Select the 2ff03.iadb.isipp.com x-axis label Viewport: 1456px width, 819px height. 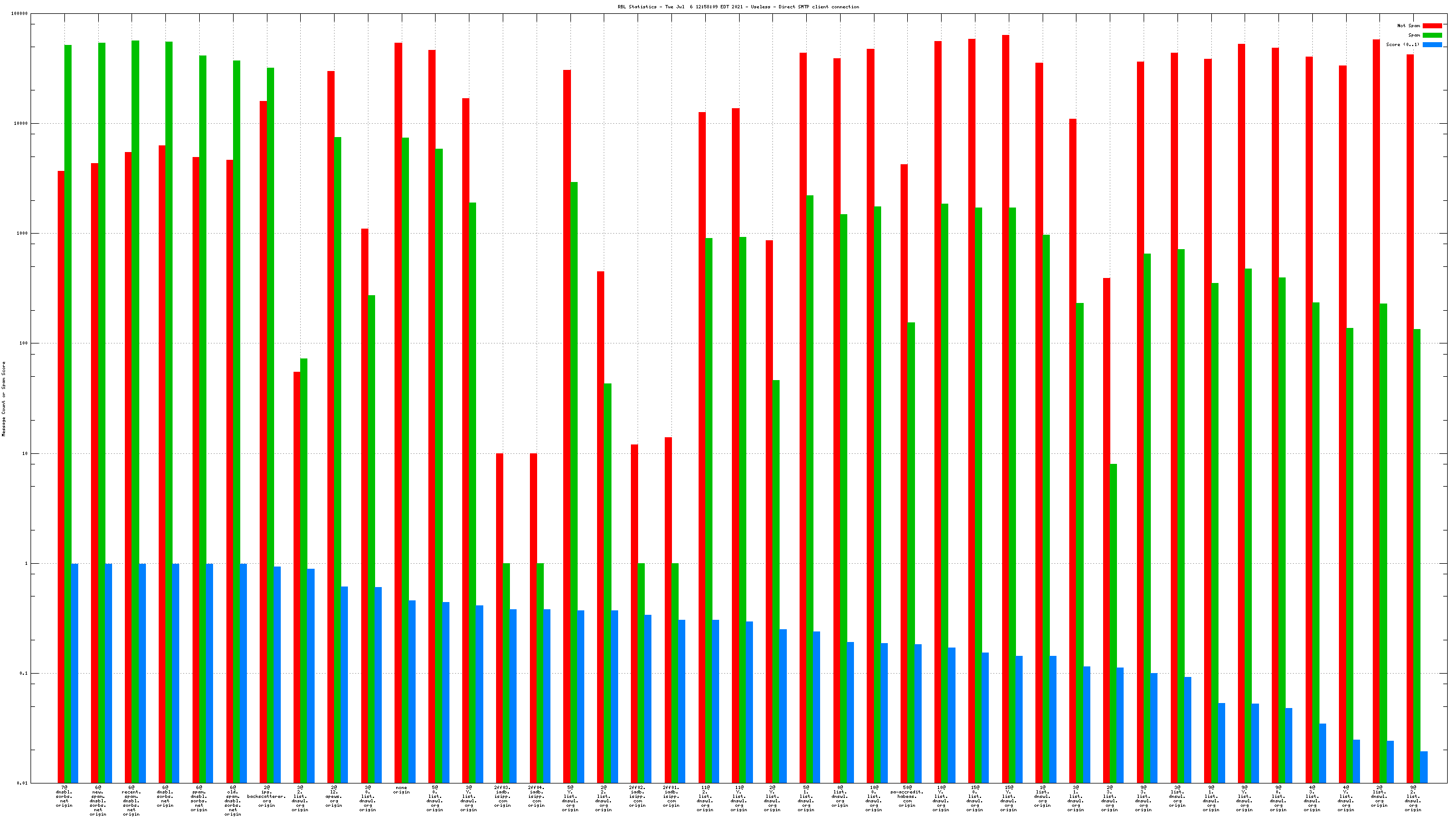(x=503, y=796)
